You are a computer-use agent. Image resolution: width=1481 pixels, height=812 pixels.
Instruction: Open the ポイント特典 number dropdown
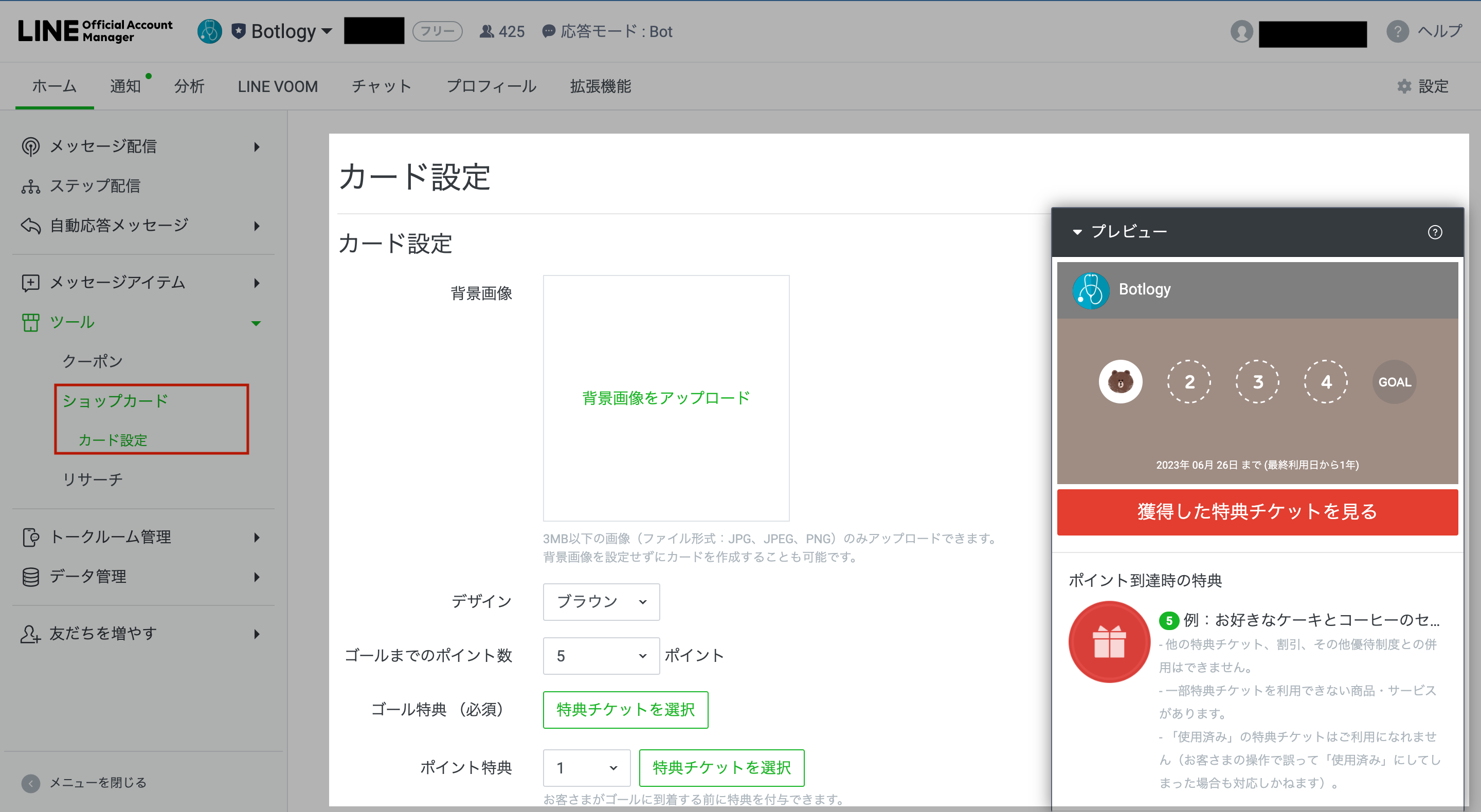coord(586,768)
